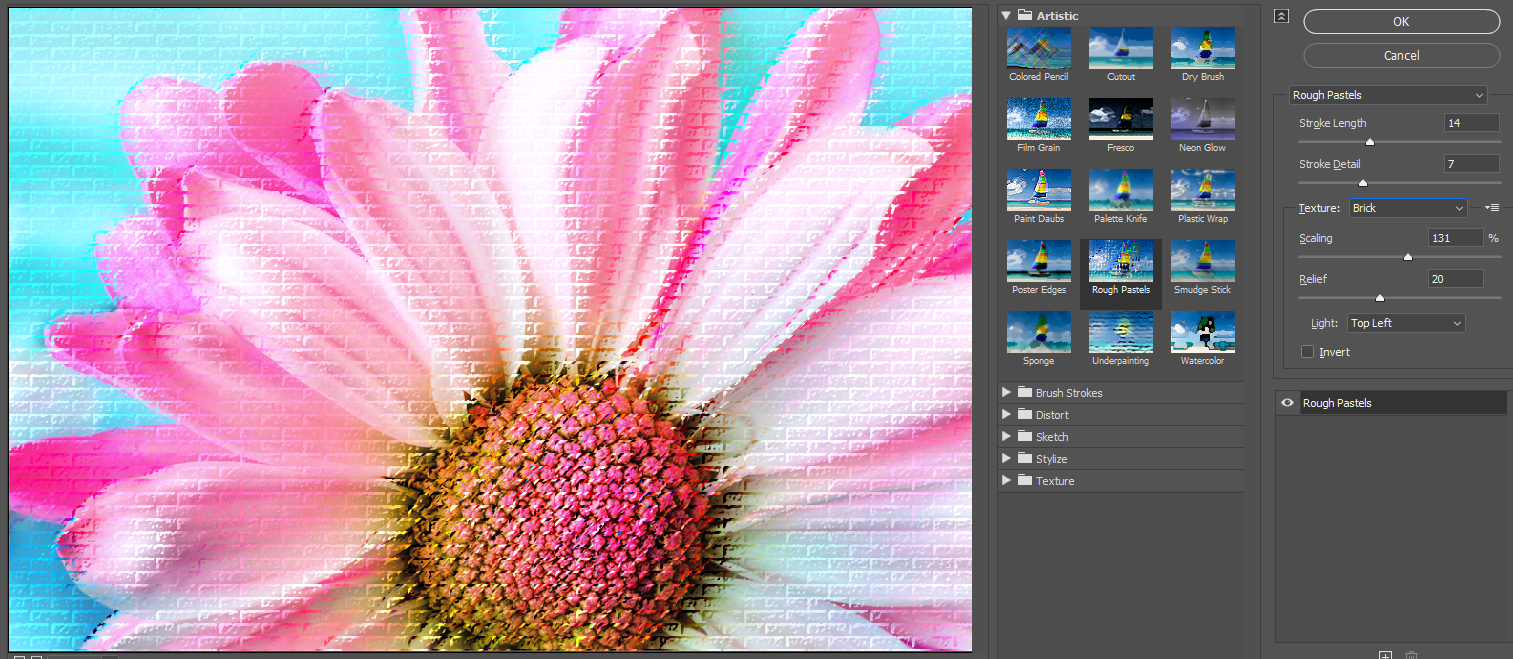Viewport: 1513px width, 659px height.
Task: Select the Sponge filter thumbnail
Action: (1038, 332)
